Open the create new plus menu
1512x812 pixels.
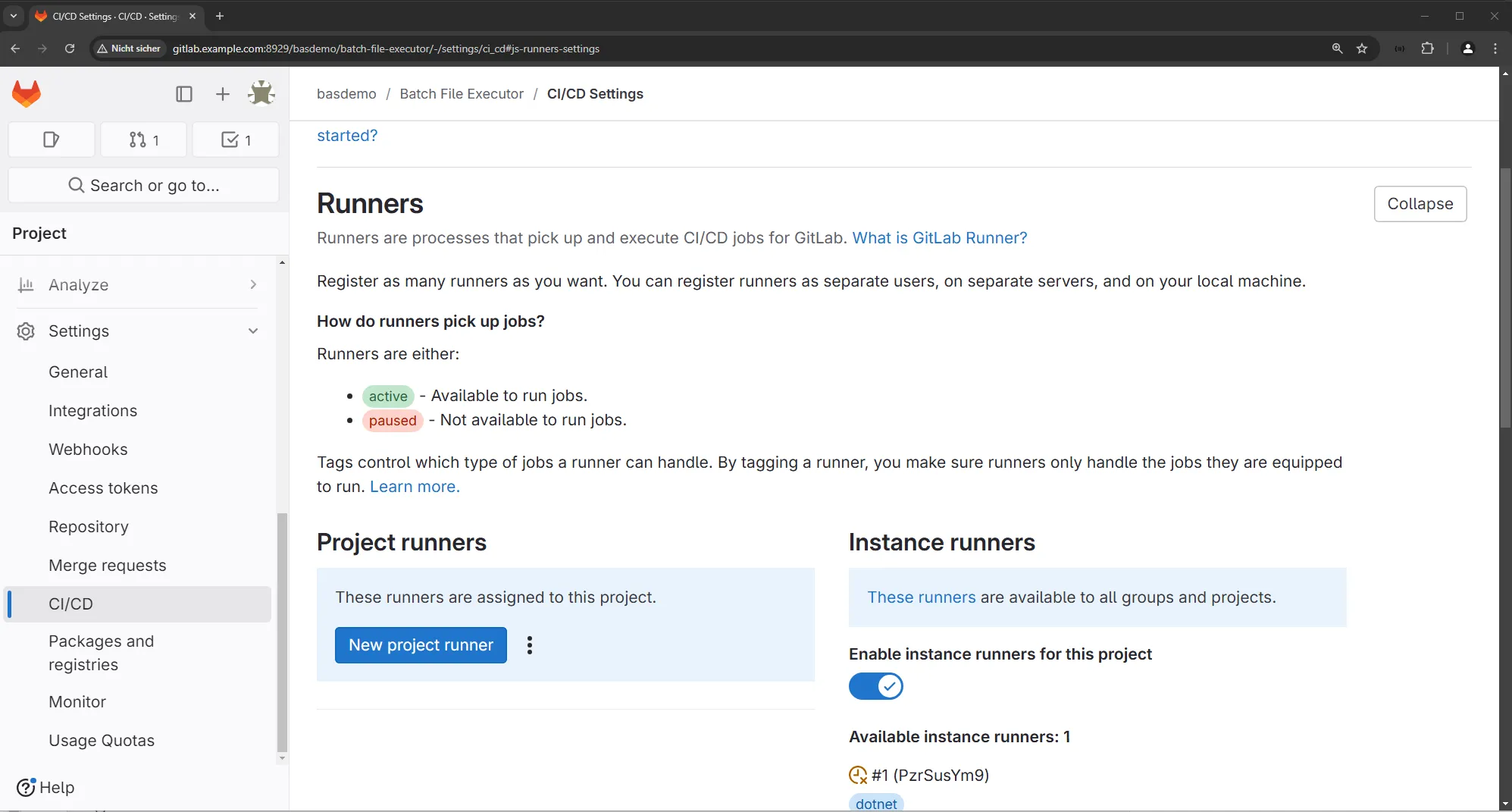[x=222, y=94]
